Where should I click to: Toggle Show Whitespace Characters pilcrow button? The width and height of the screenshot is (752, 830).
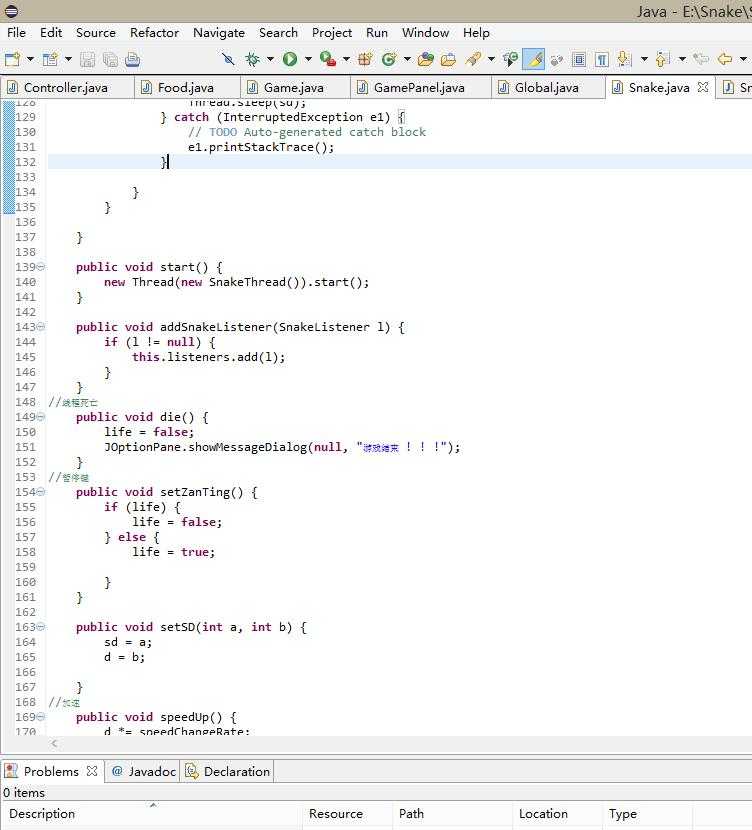pos(602,59)
